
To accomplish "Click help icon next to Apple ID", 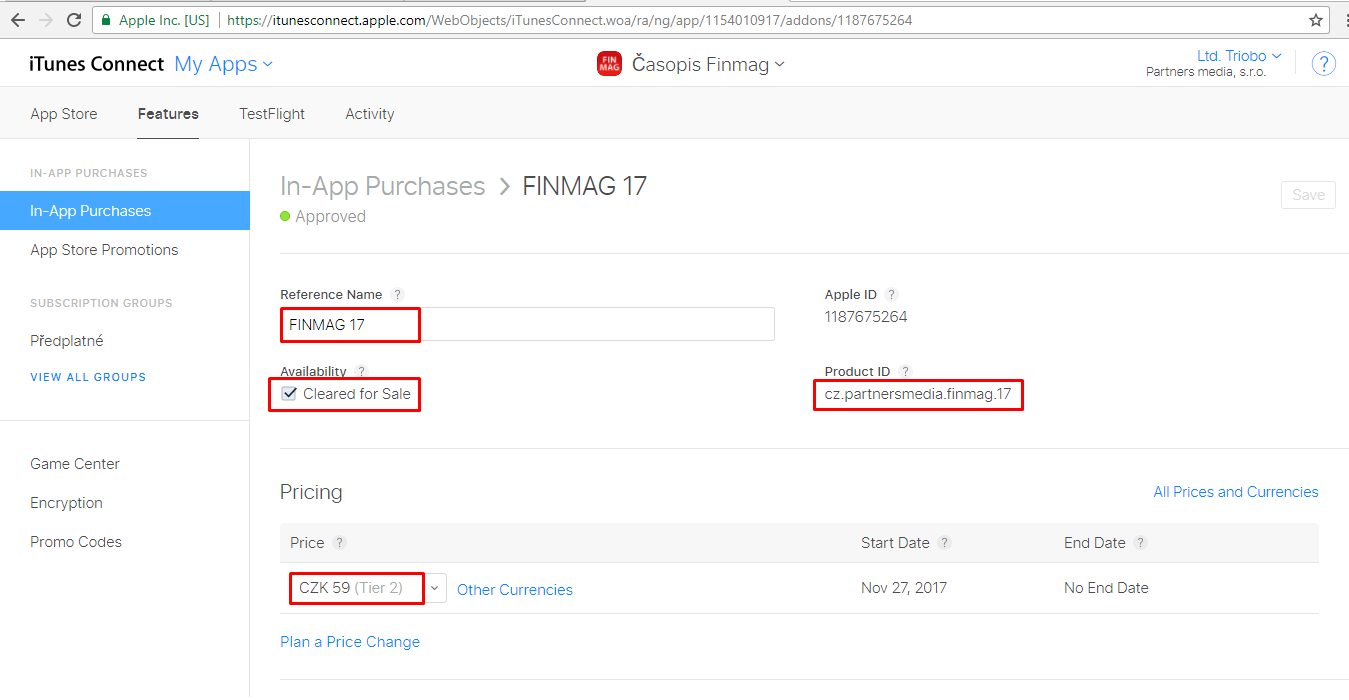I will pyautogui.click(x=891, y=295).
